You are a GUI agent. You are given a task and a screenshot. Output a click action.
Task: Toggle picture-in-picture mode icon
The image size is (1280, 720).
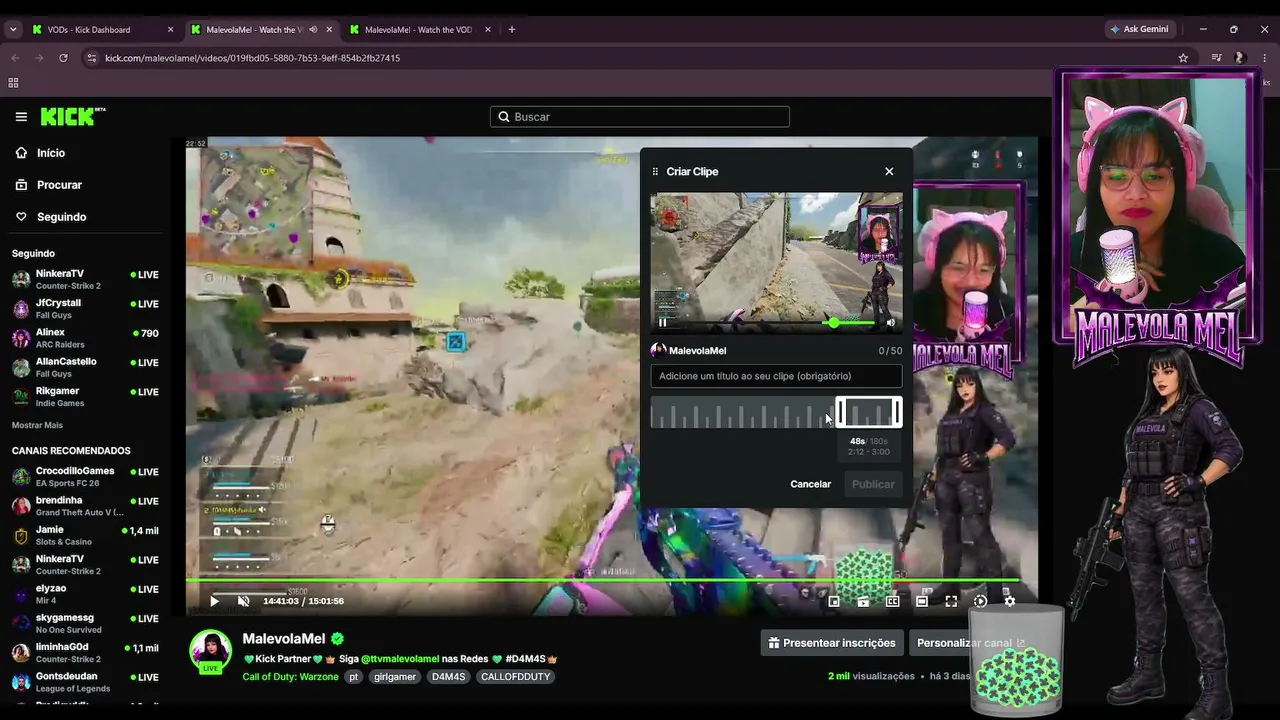click(x=834, y=601)
